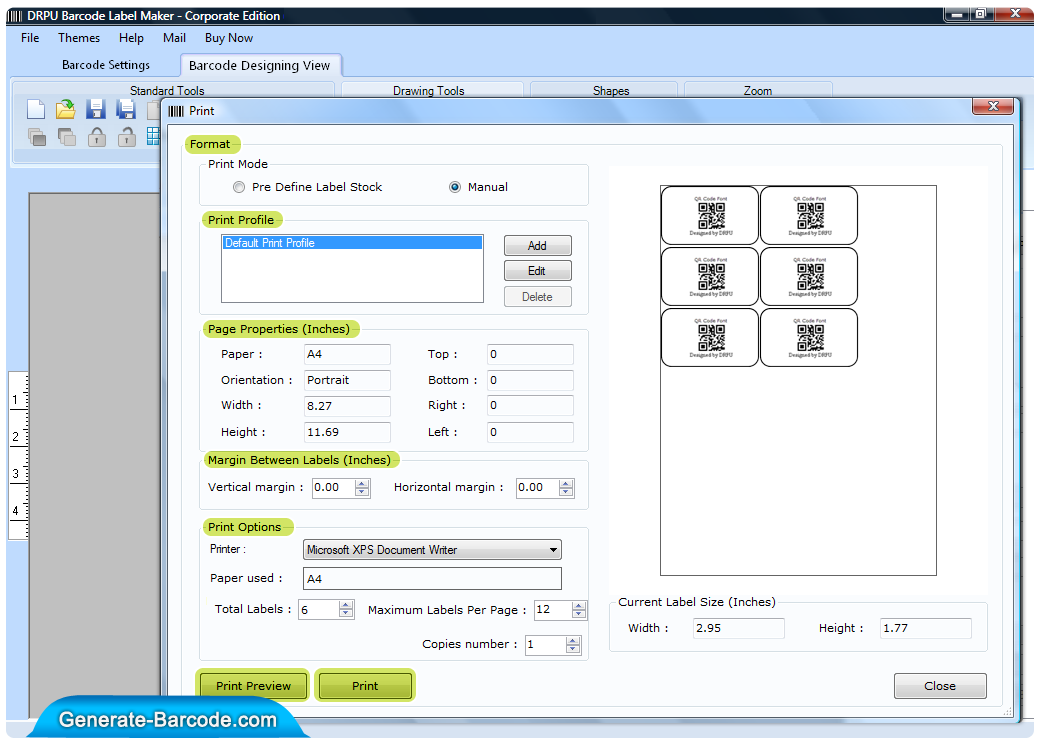Click the Current Label Size Width field

(x=738, y=628)
